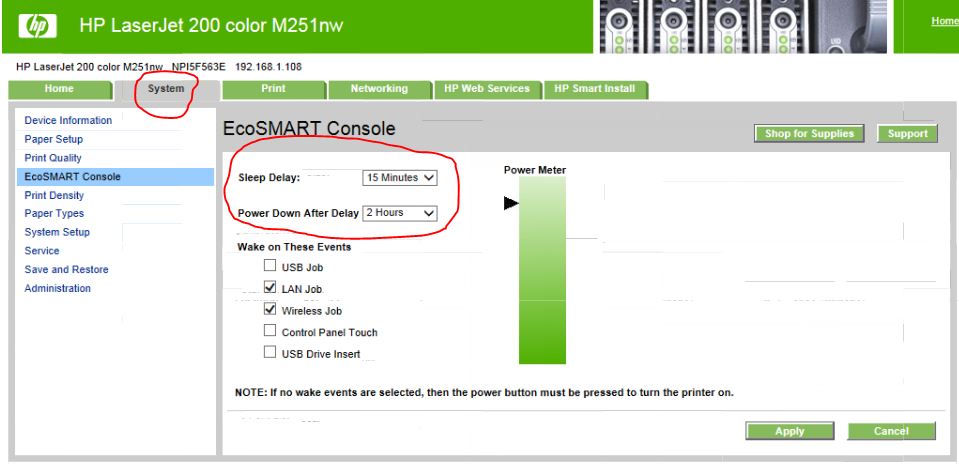Uncheck the LAN Job checkbox
The image size is (959, 464).
pyautogui.click(x=270, y=287)
